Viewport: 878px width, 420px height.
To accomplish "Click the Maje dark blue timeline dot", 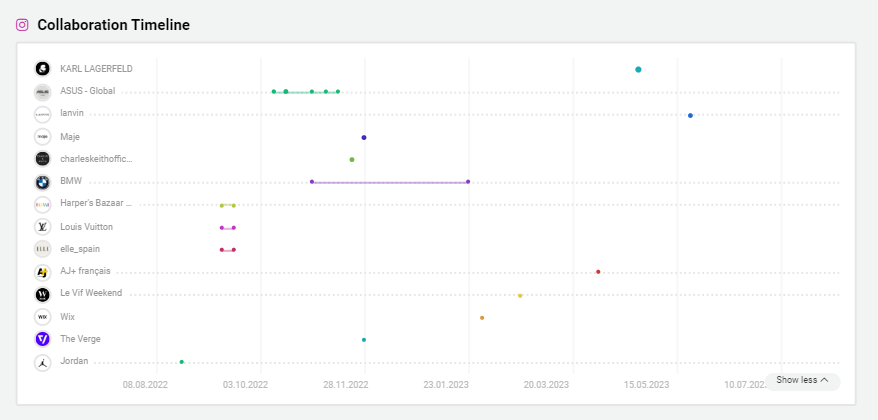I will pyautogui.click(x=364, y=137).
